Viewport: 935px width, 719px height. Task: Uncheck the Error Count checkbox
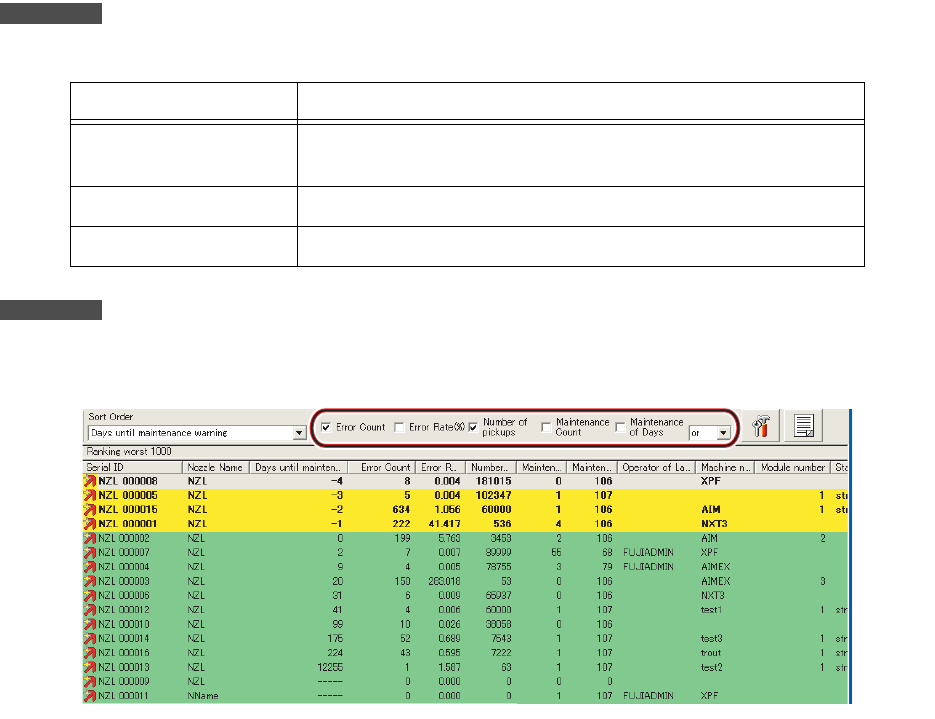[326, 428]
